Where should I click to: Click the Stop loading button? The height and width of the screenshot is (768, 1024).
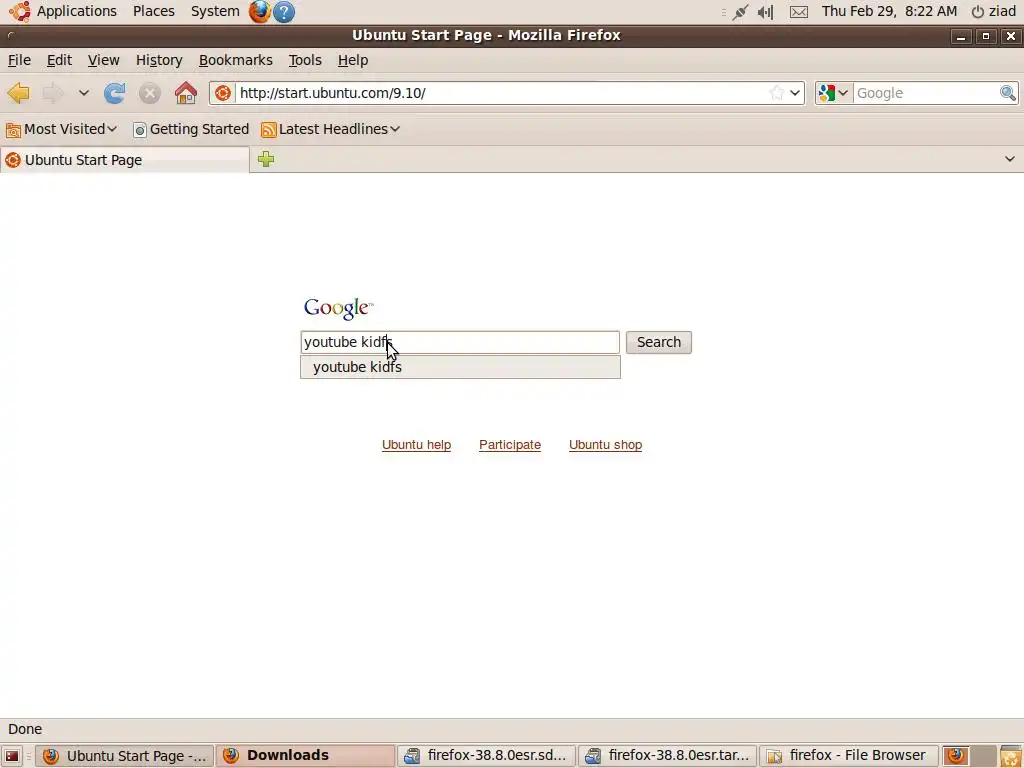[x=150, y=93]
